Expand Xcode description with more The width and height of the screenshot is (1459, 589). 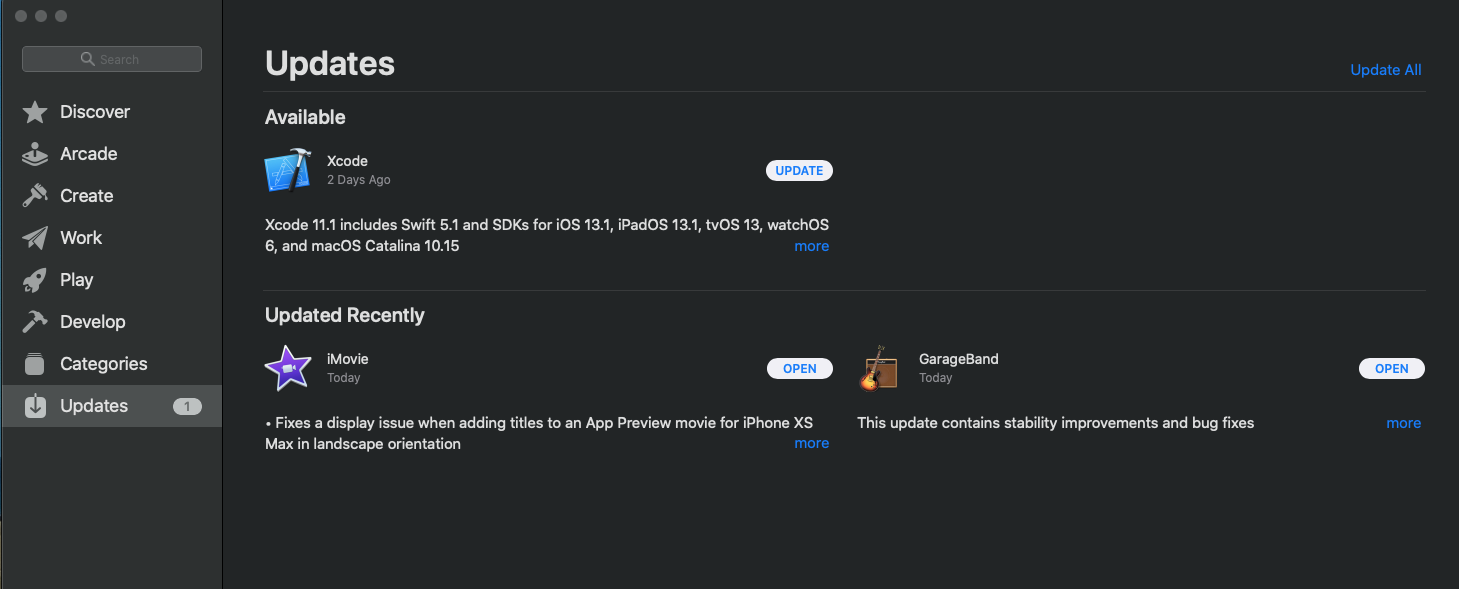point(811,246)
